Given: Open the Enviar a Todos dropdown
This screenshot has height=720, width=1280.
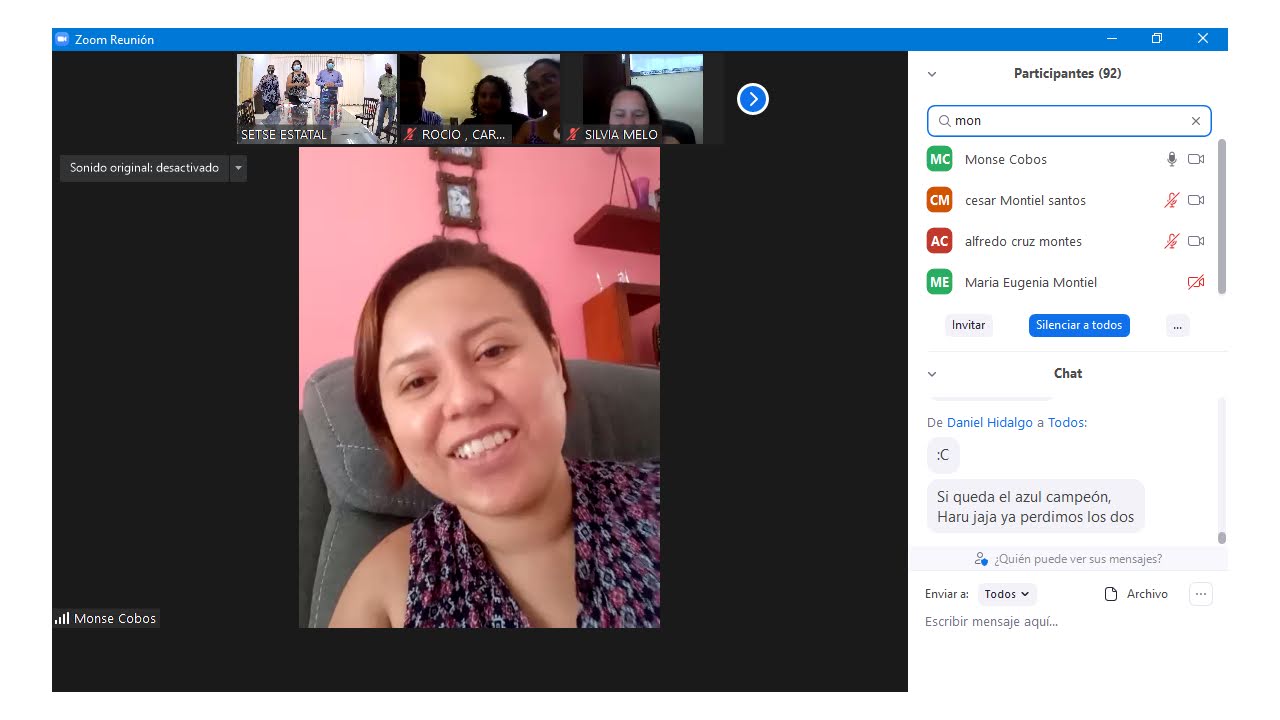Looking at the screenshot, I should tap(1007, 594).
